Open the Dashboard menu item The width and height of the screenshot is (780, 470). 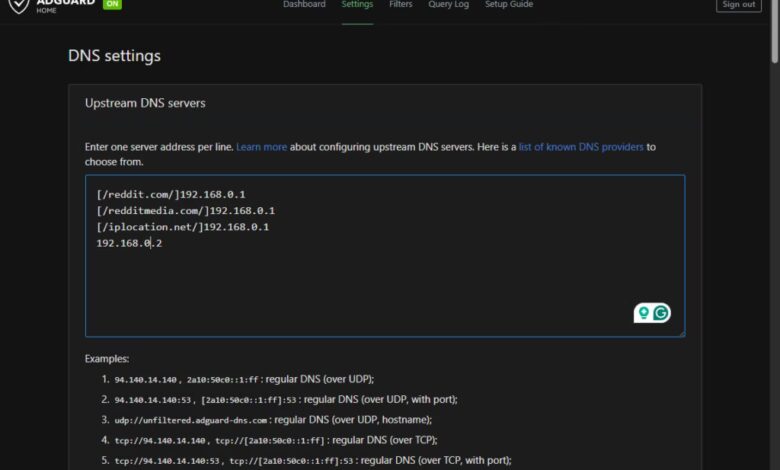(304, 4)
